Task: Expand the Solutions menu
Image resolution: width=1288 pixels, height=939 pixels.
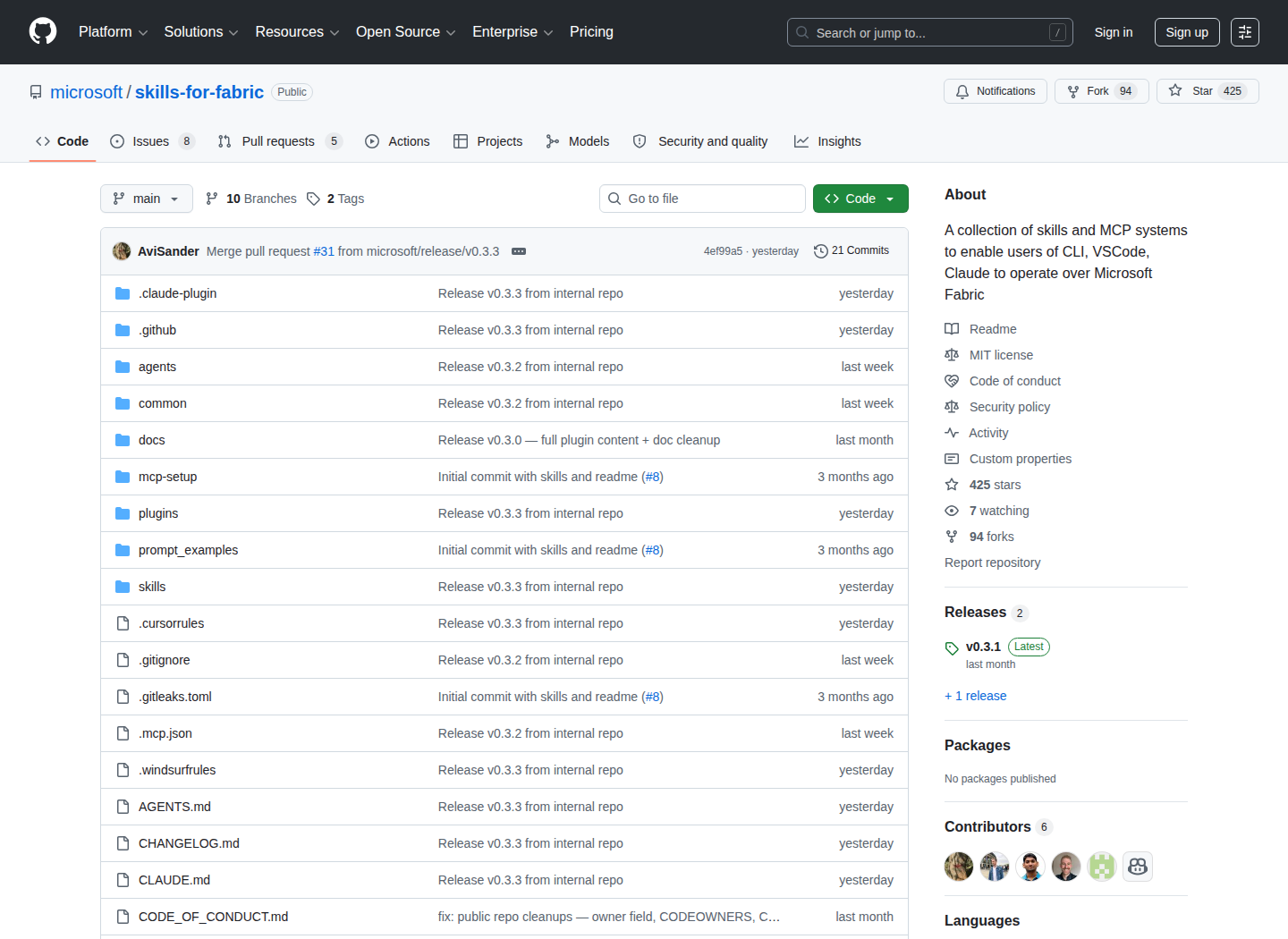Action: tap(201, 32)
